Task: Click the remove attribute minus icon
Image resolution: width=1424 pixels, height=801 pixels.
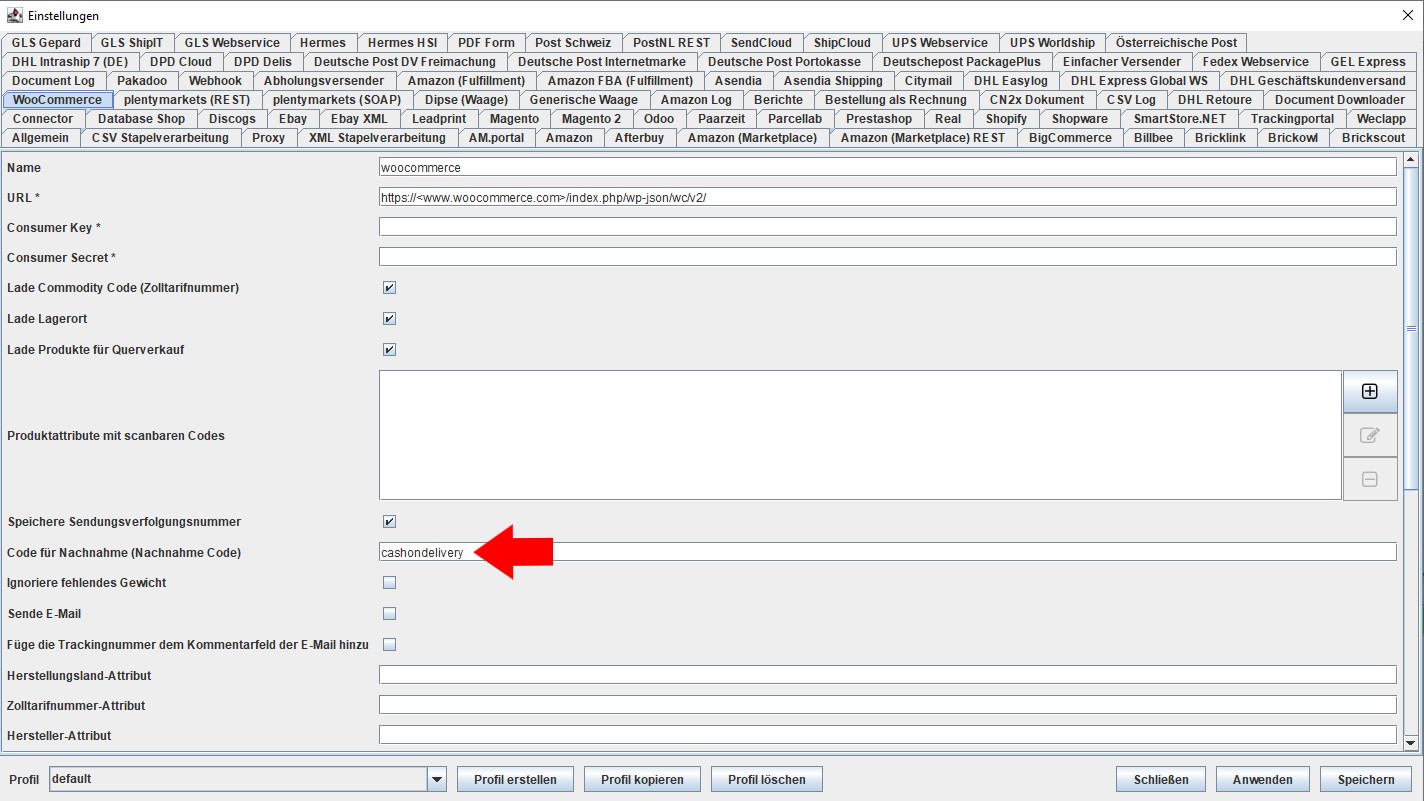Action: point(1370,479)
